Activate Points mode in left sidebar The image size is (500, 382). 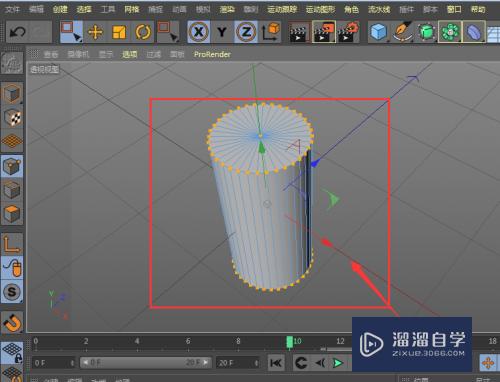[12, 166]
